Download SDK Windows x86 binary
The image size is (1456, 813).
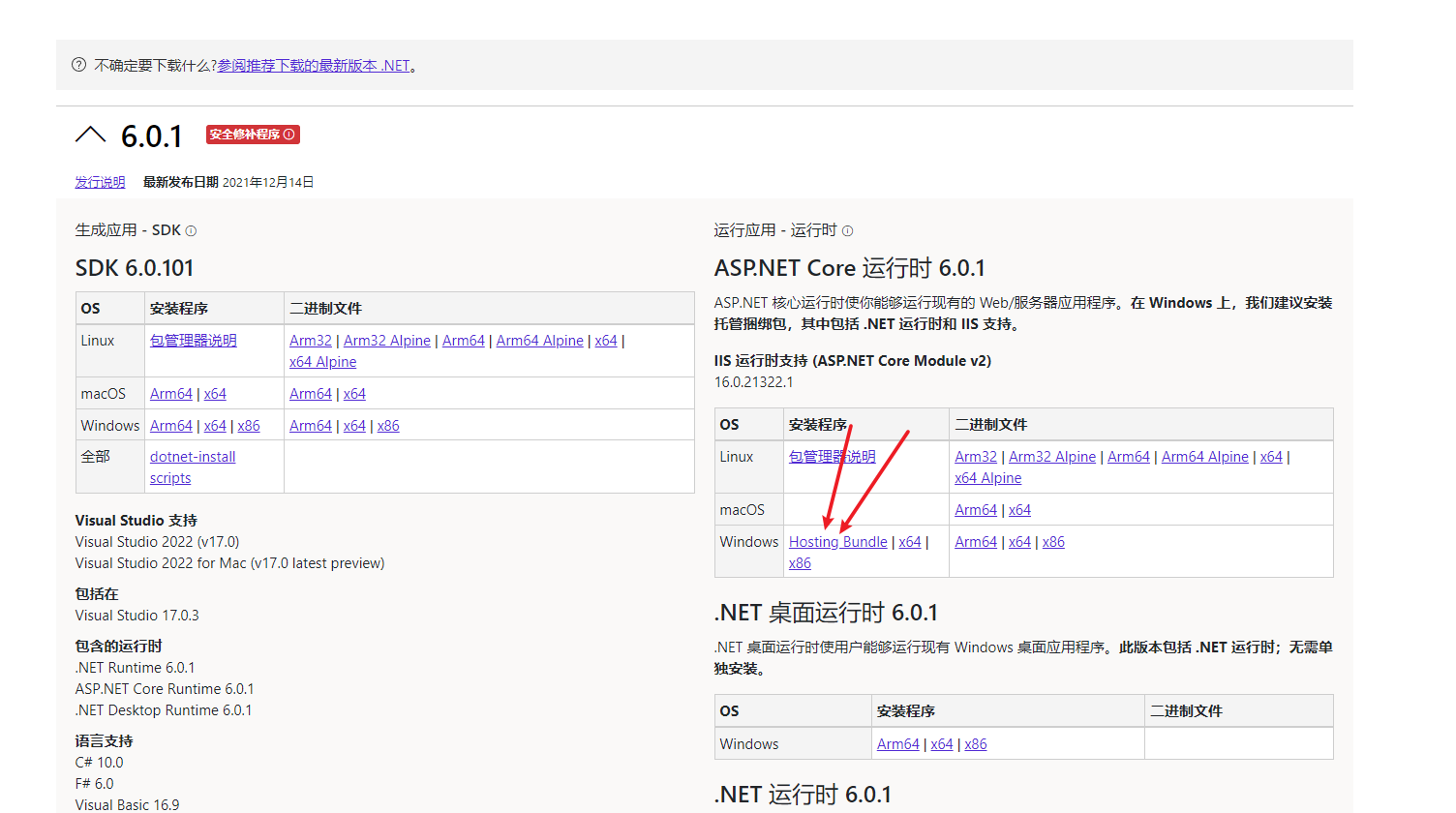pyautogui.click(x=388, y=426)
